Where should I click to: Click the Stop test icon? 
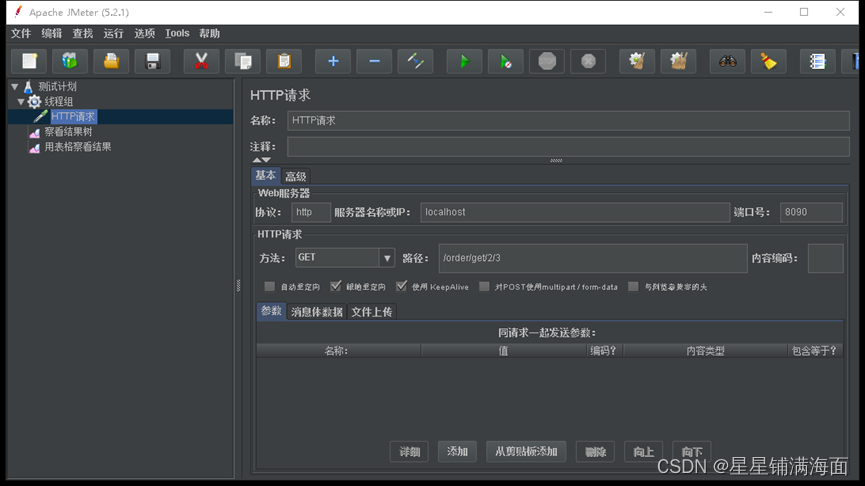[x=547, y=61]
